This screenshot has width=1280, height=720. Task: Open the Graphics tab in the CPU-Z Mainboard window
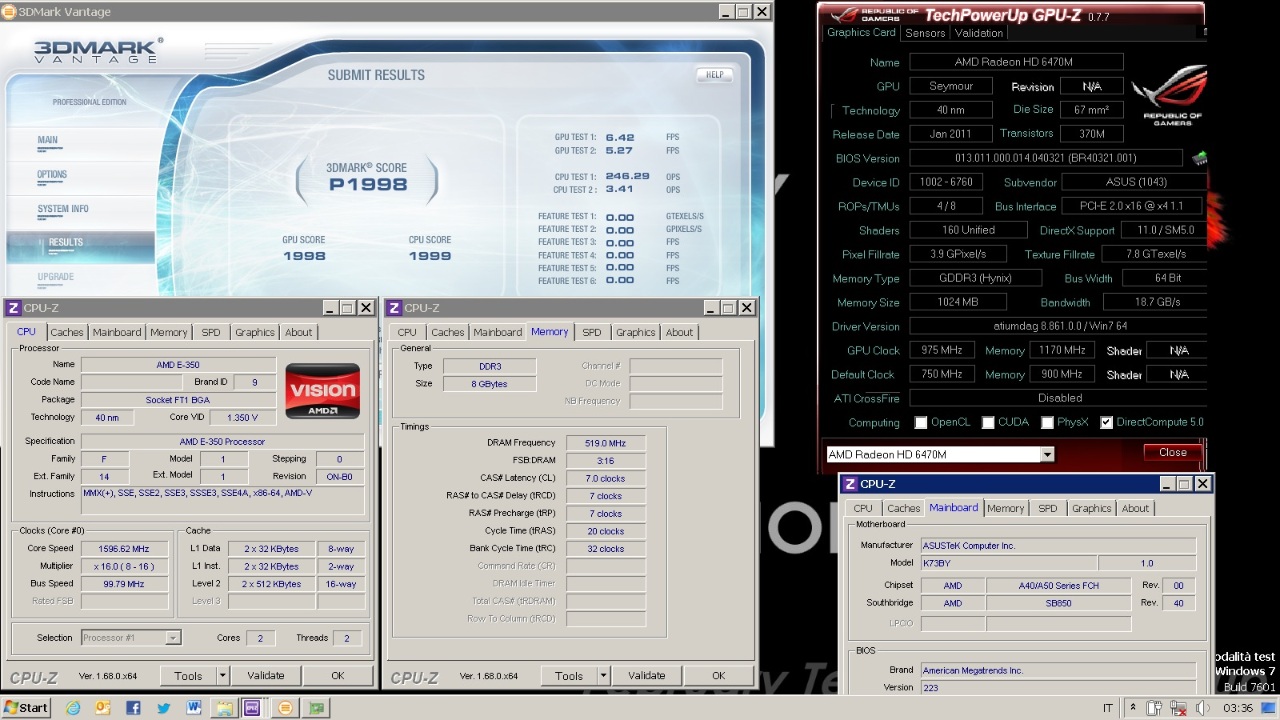[1091, 508]
